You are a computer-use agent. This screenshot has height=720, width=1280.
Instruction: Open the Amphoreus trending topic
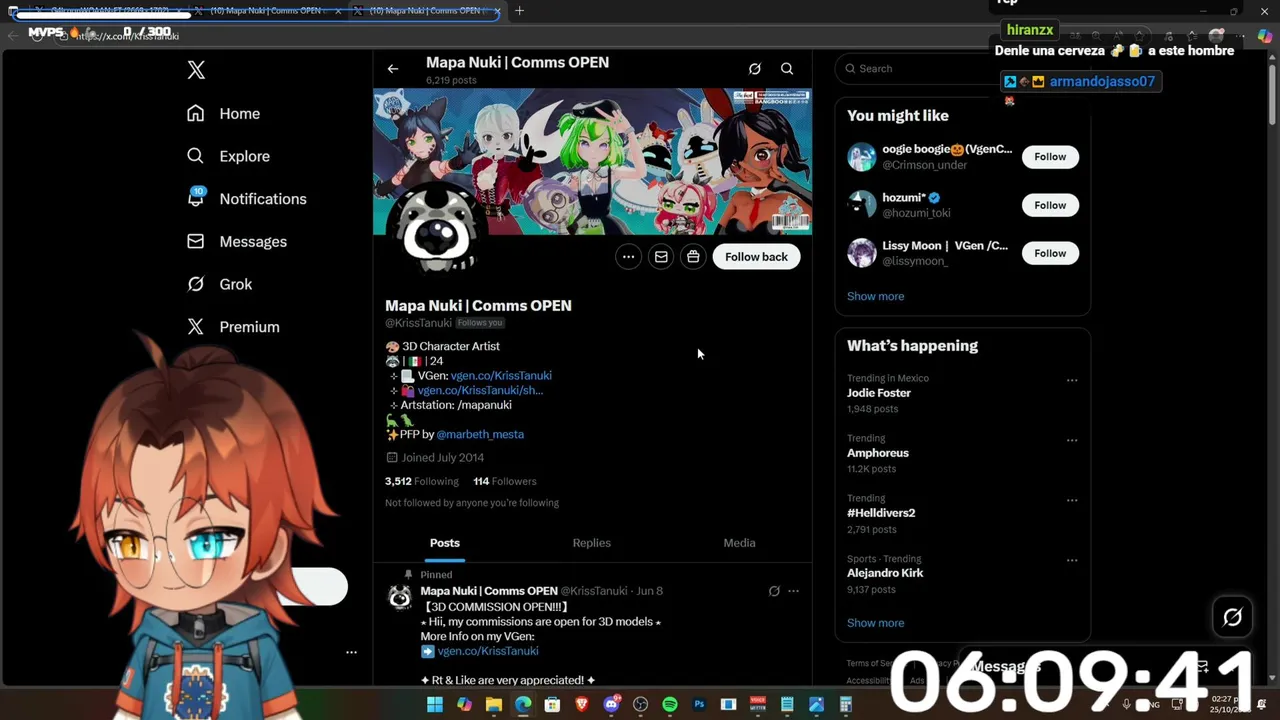pos(878,453)
